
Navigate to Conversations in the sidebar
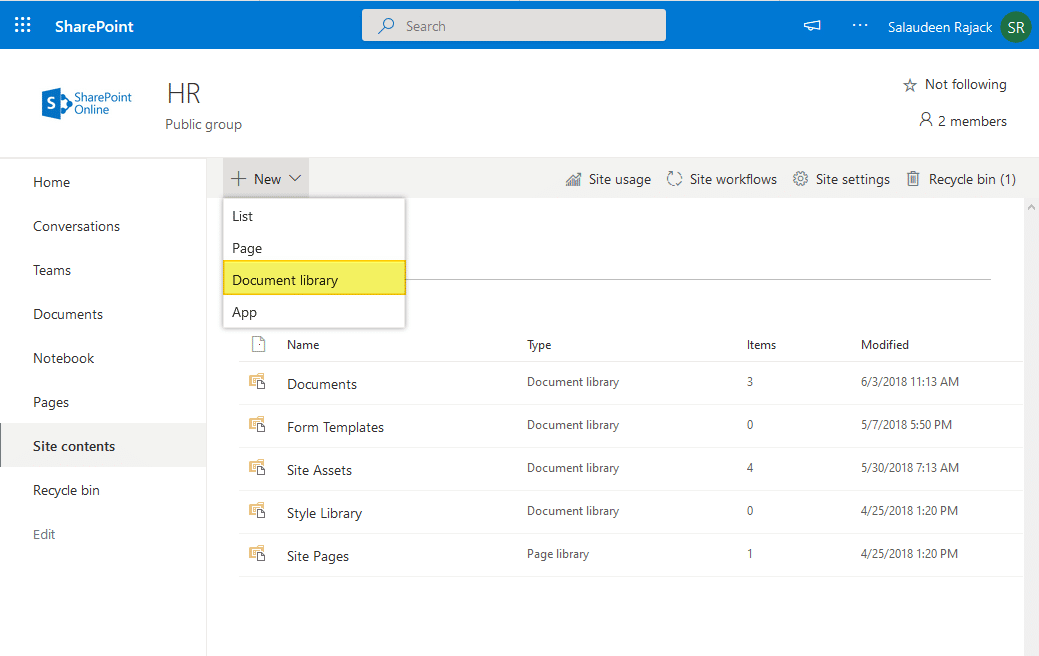pos(76,226)
